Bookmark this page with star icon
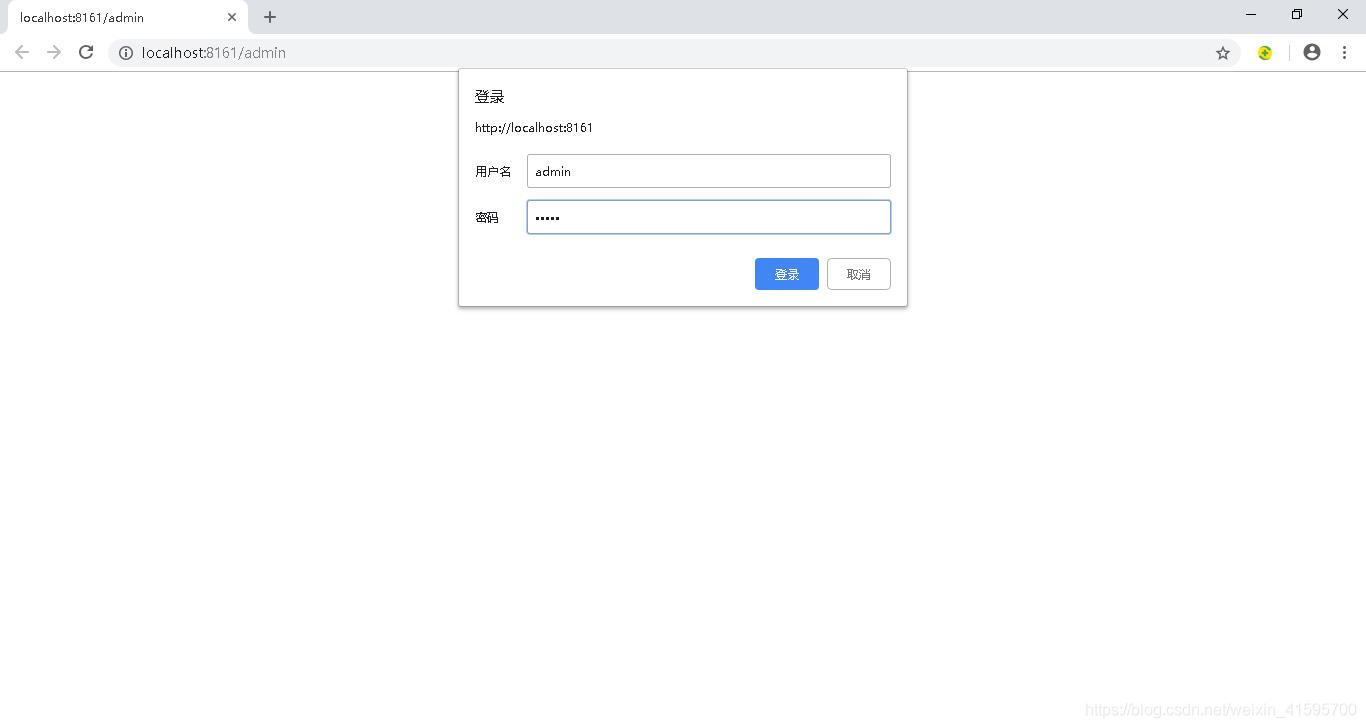 point(1222,53)
